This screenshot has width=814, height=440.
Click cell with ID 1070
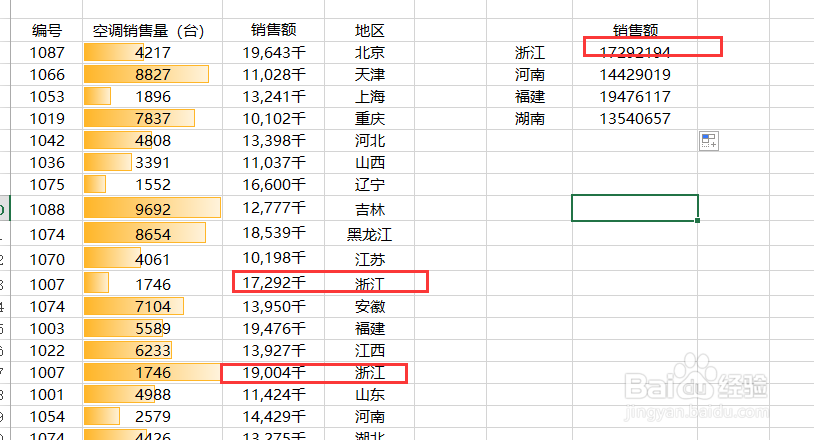tap(47, 259)
